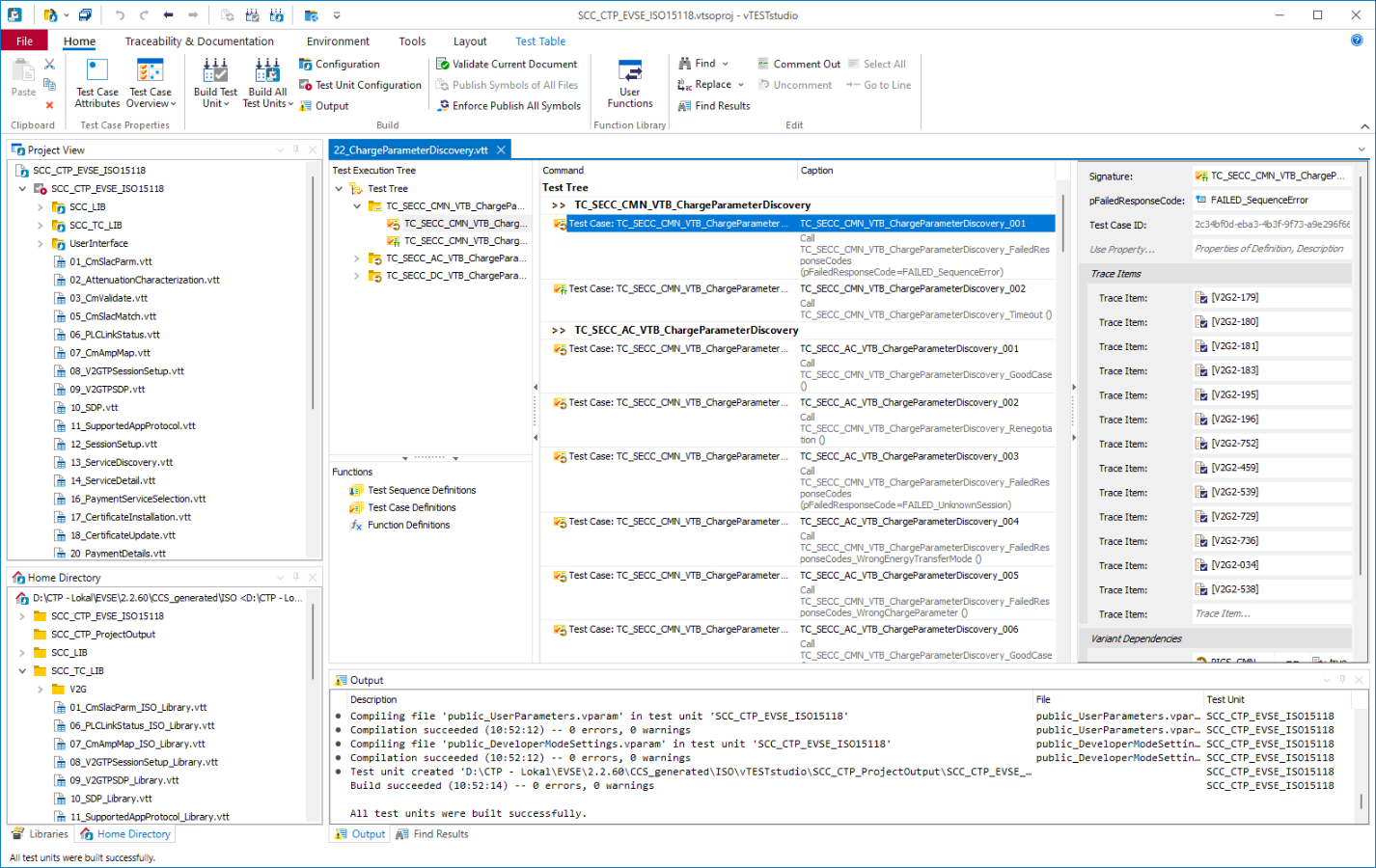The image size is (1376, 868).
Task: Validate Current Document
Action: [x=507, y=65]
